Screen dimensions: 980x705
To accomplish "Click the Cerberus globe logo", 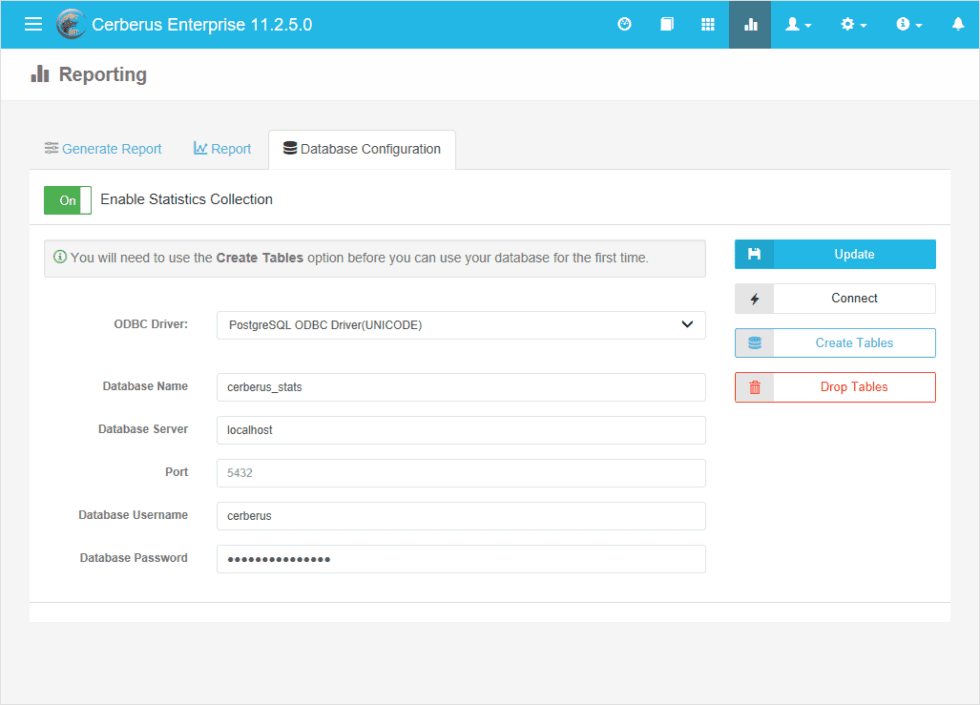I will 70,23.
